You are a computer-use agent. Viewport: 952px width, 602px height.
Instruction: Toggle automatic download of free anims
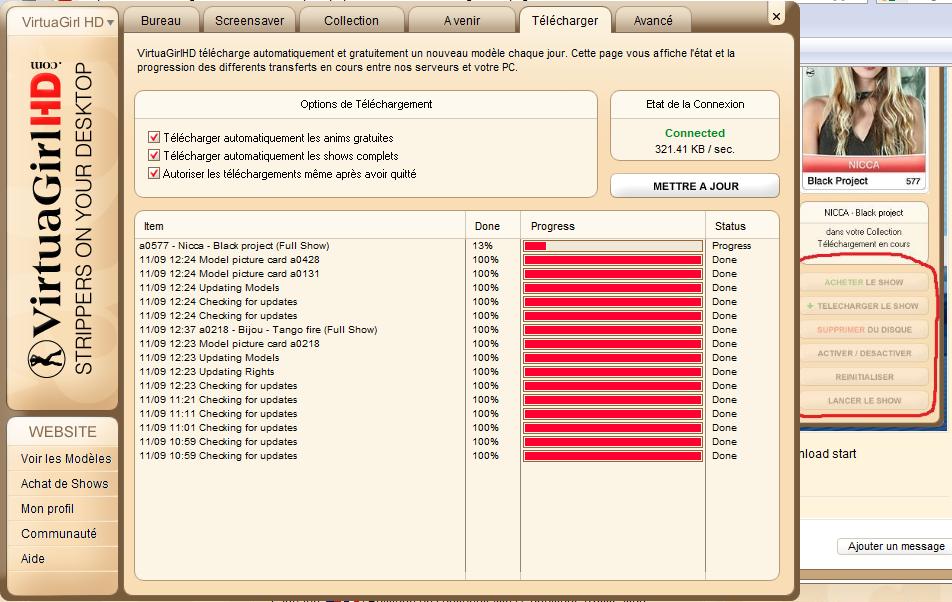point(154,137)
